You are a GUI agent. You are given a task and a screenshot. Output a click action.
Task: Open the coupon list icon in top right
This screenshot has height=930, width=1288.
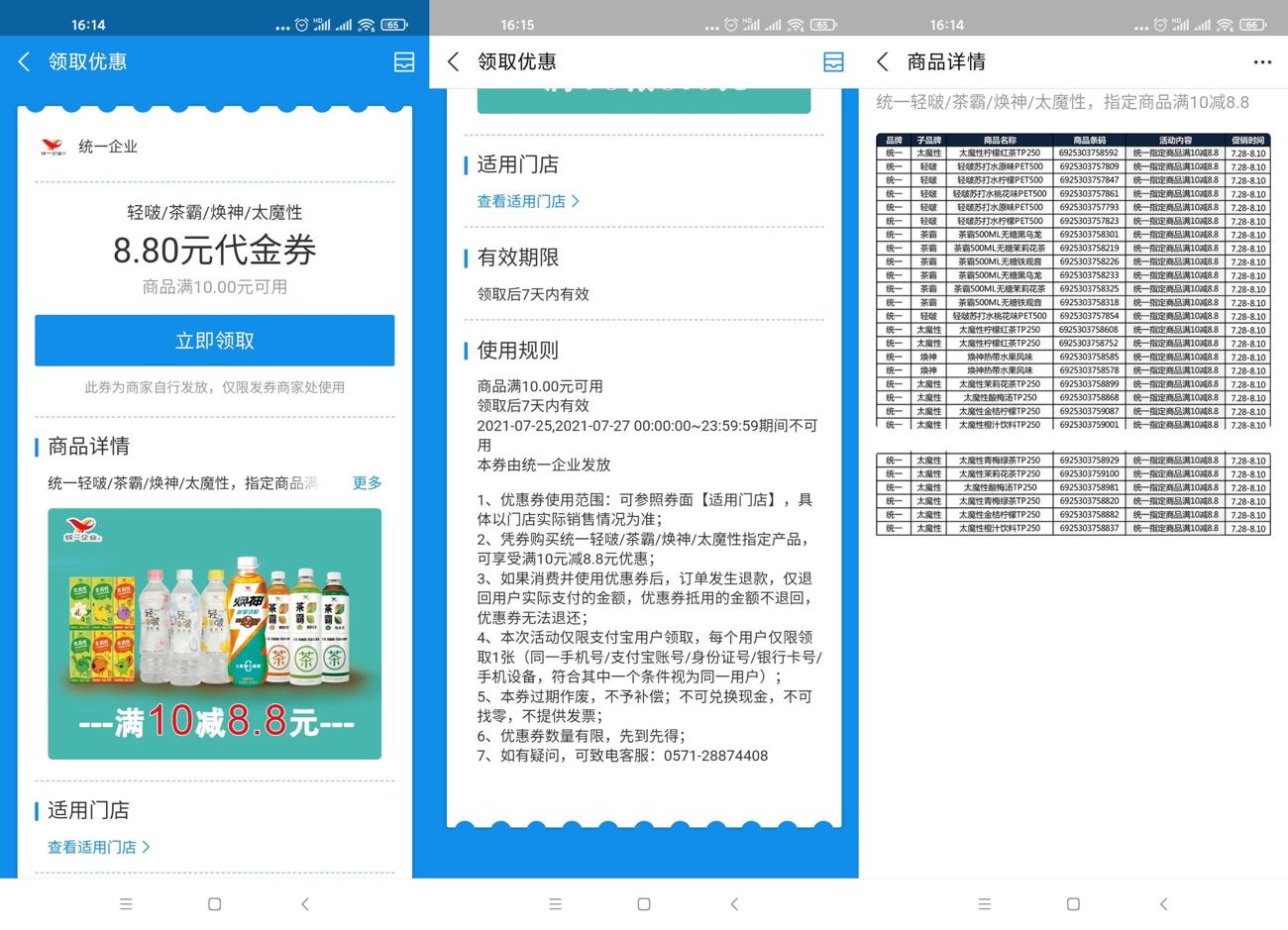click(x=404, y=61)
